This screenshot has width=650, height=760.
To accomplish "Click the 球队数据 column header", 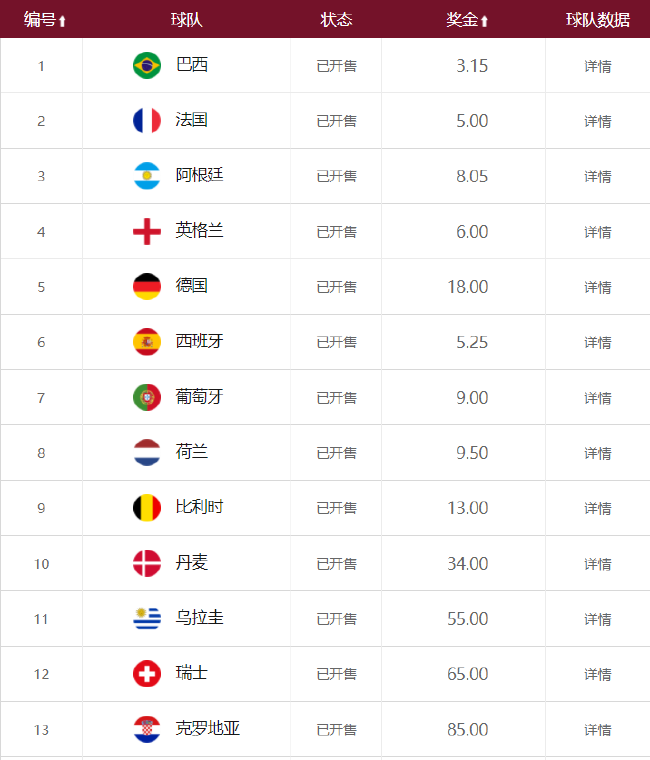I will [598, 20].
